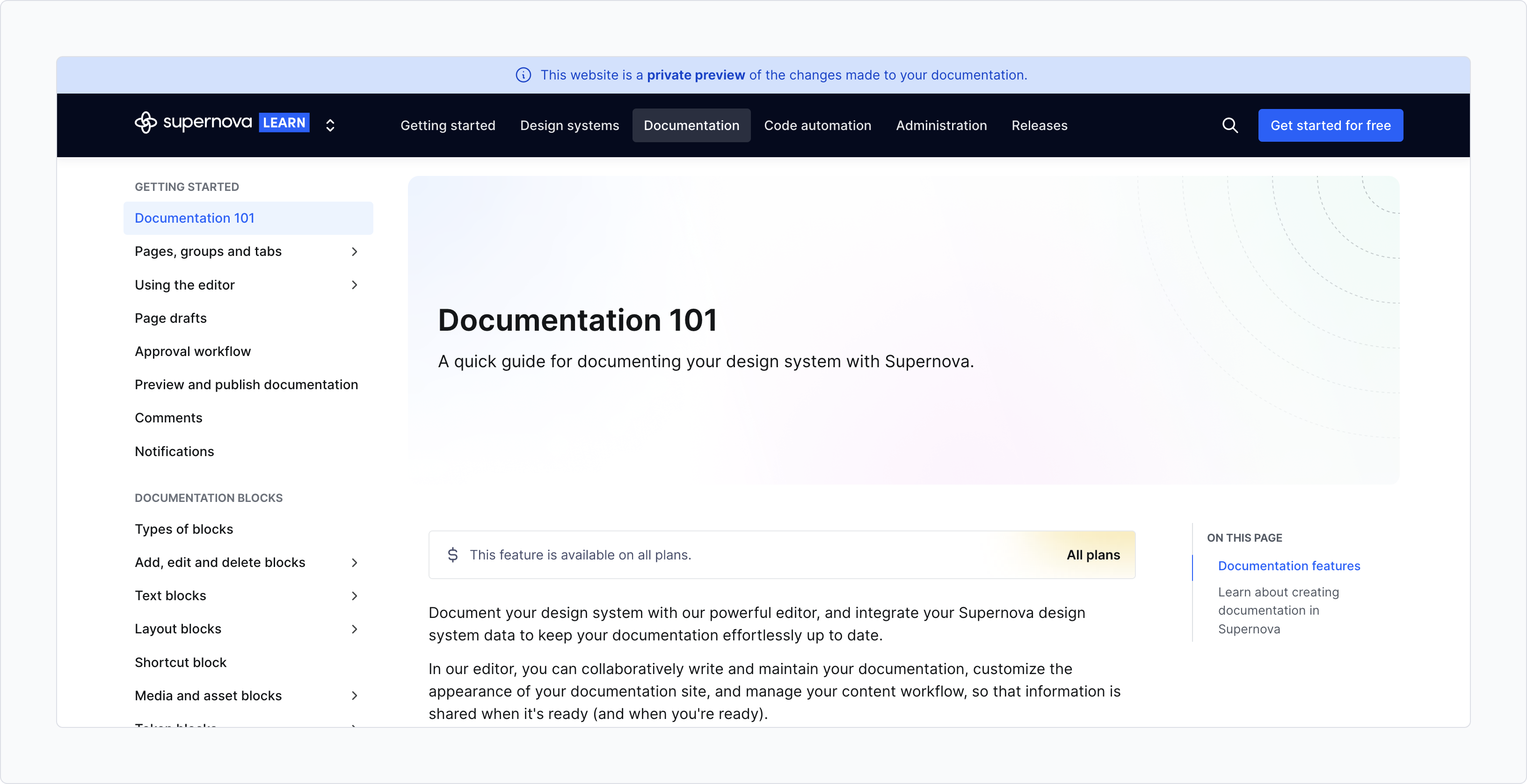Image resolution: width=1527 pixels, height=784 pixels.
Task: Open the Documentation features link on this page
Action: click(1289, 566)
